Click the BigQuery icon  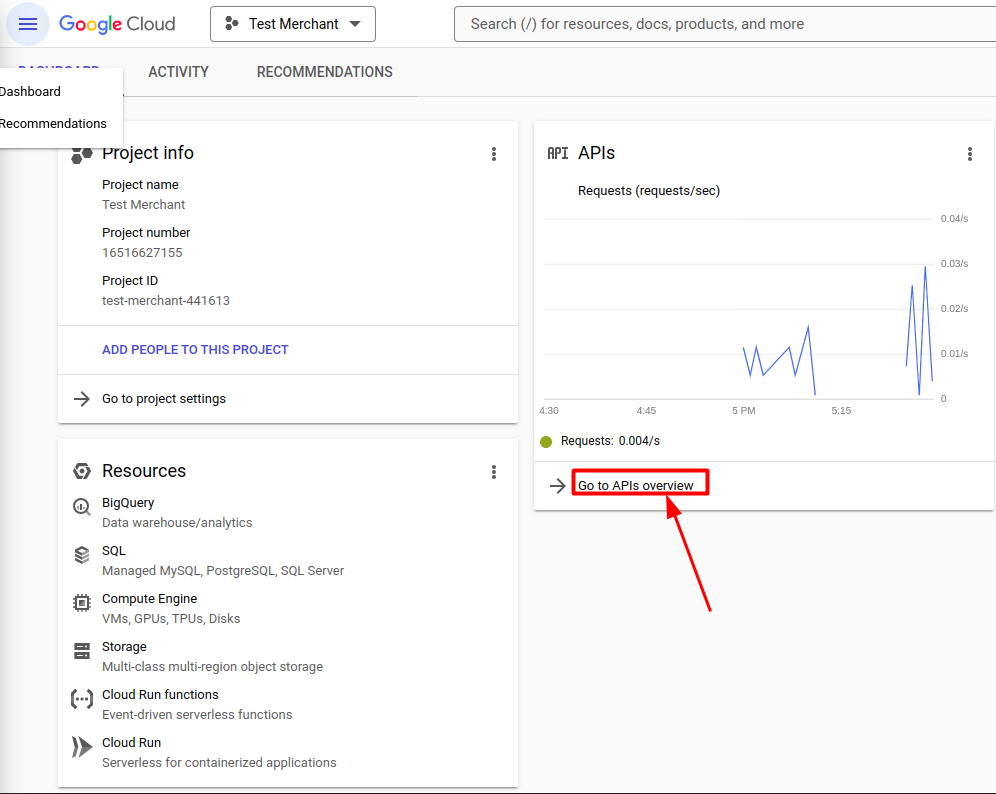[82, 506]
